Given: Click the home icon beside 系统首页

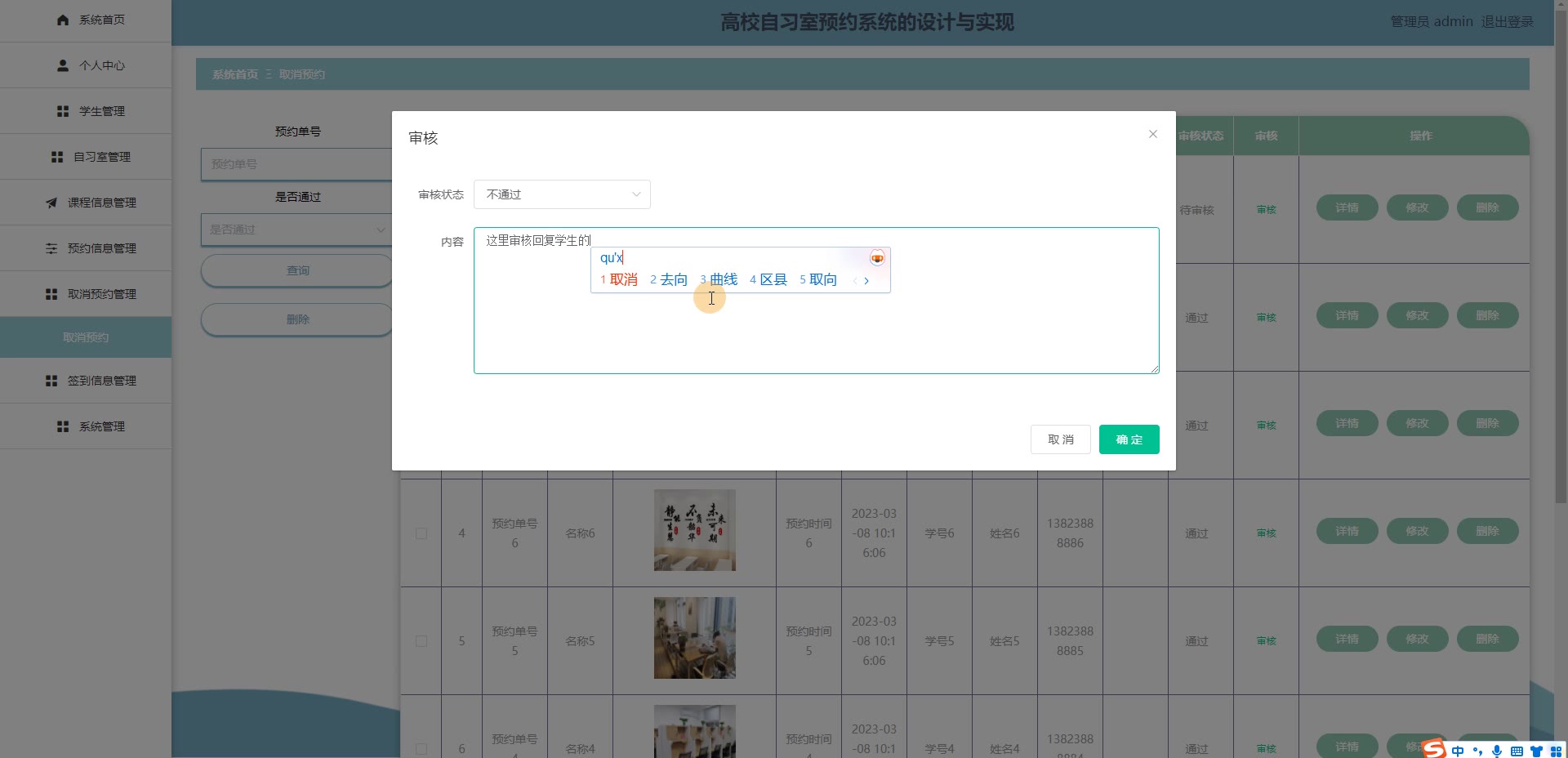Looking at the screenshot, I should click(x=63, y=20).
